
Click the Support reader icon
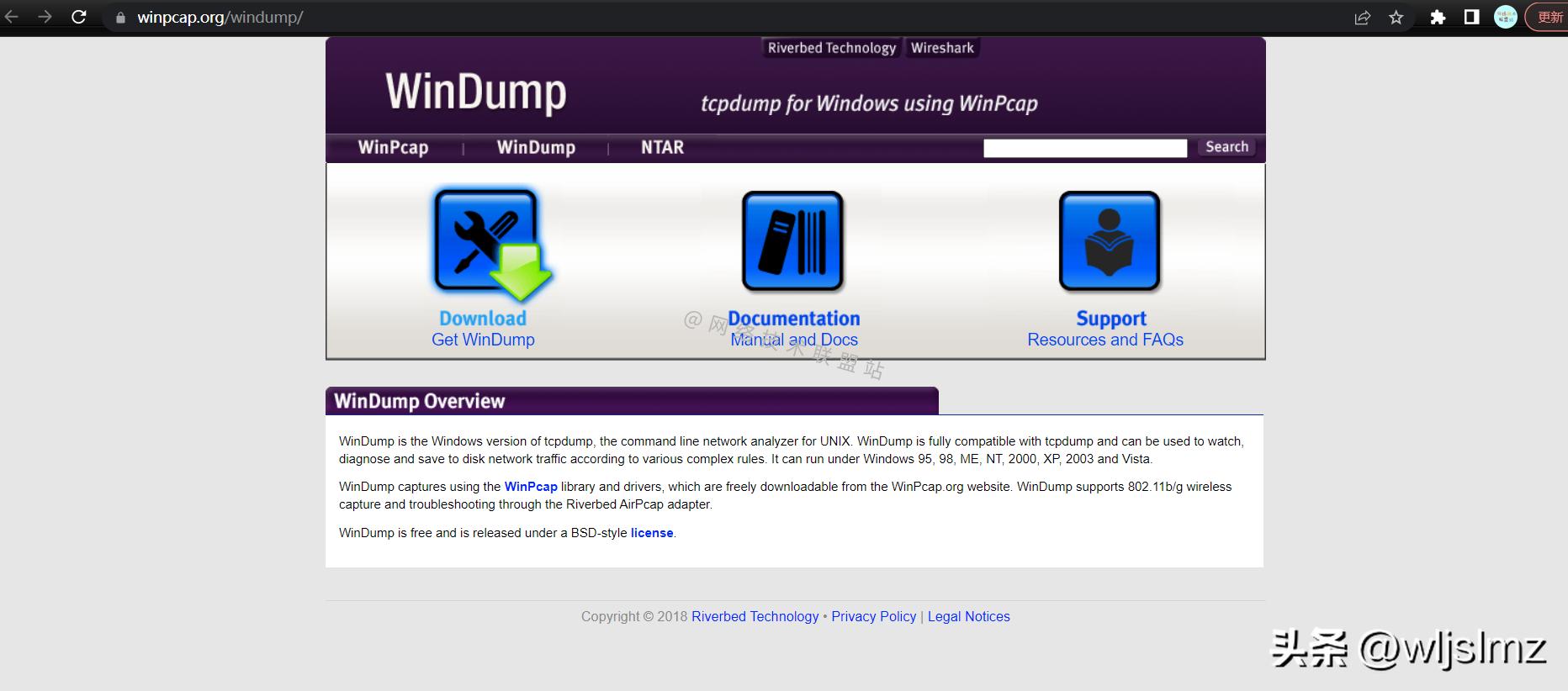1110,241
